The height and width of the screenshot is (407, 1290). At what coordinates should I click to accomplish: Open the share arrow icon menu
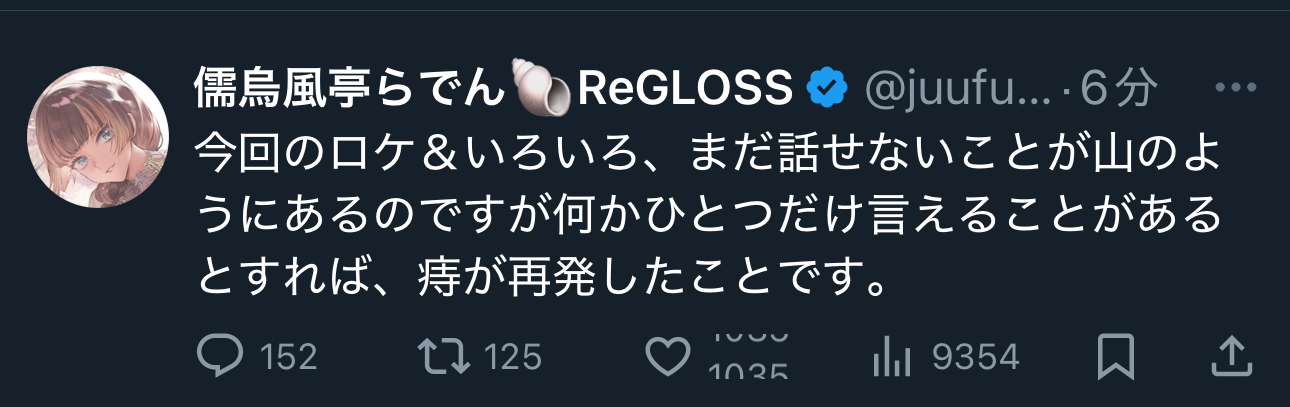pyautogui.click(x=1233, y=354)
